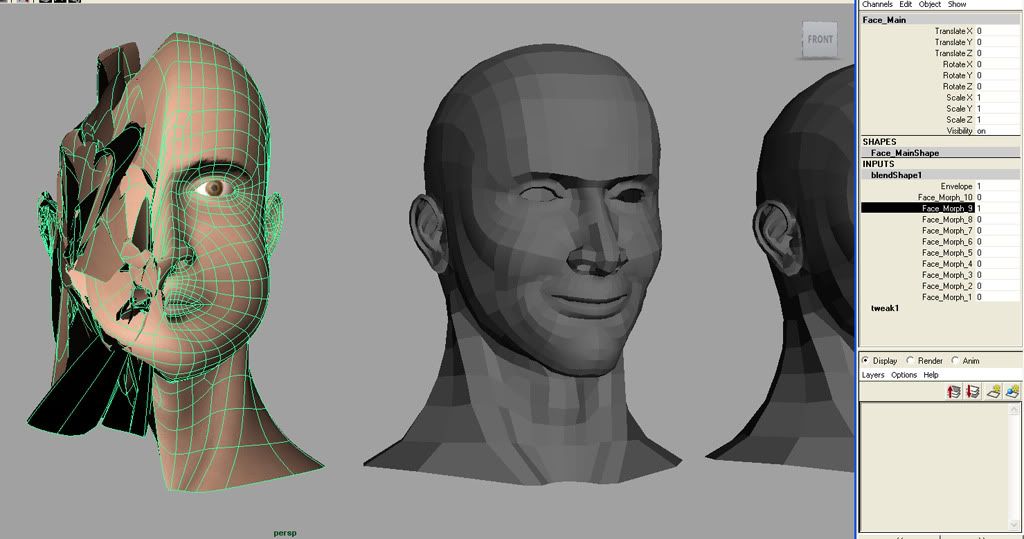
Task: Create layer from selected objects icon
Action: 1012,392
